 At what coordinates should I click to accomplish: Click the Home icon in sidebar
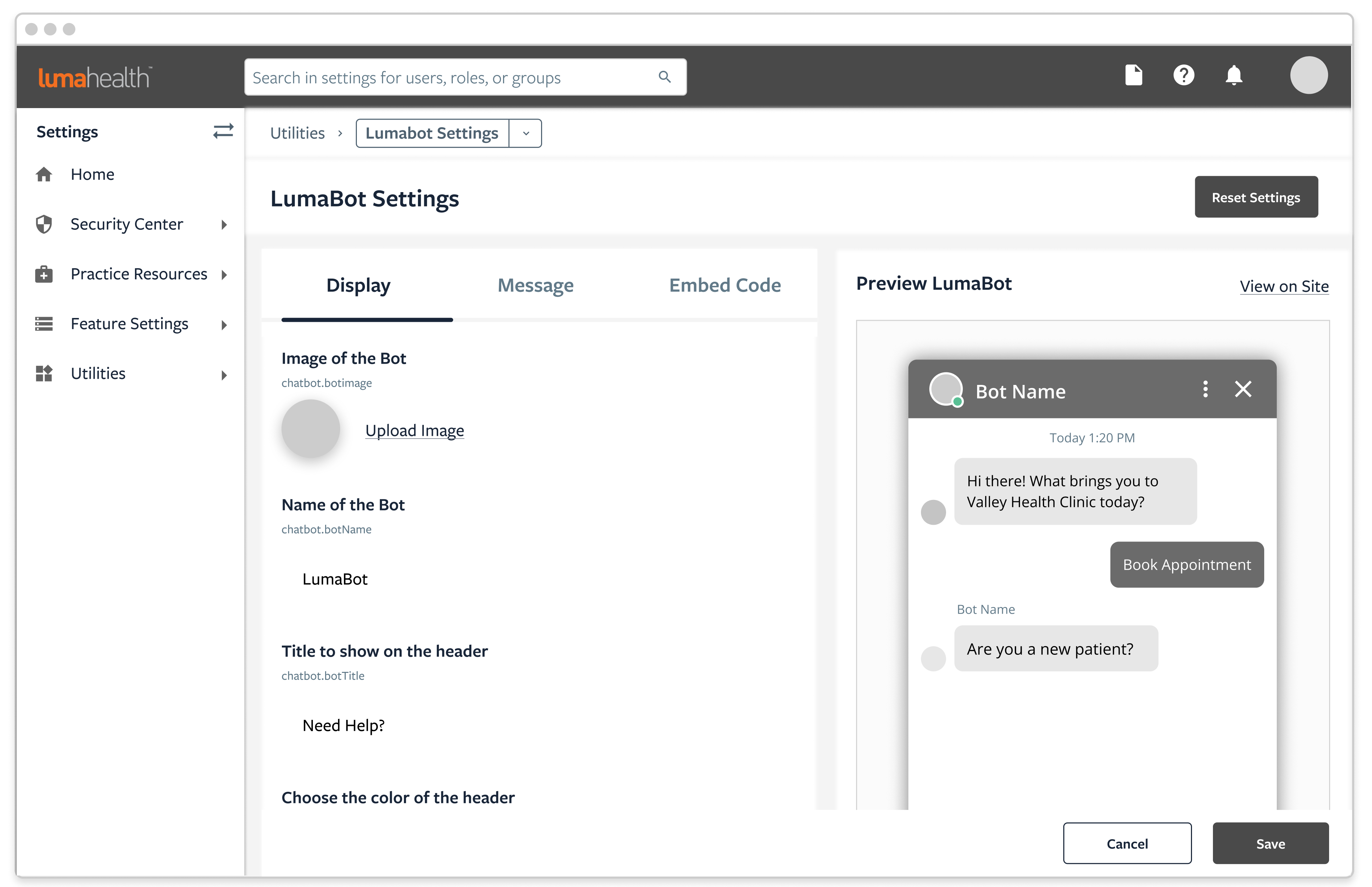coord(44,175)
